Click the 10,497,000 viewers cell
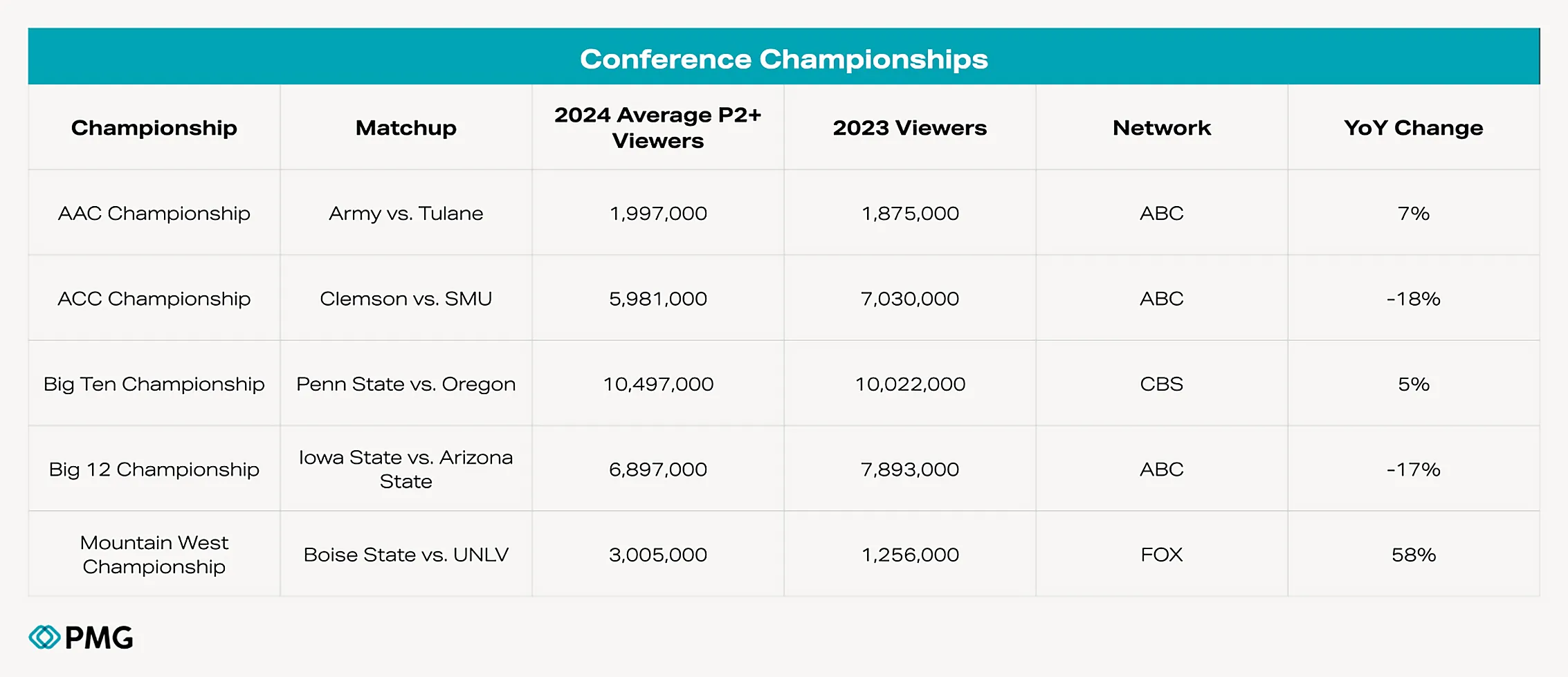 658,384
